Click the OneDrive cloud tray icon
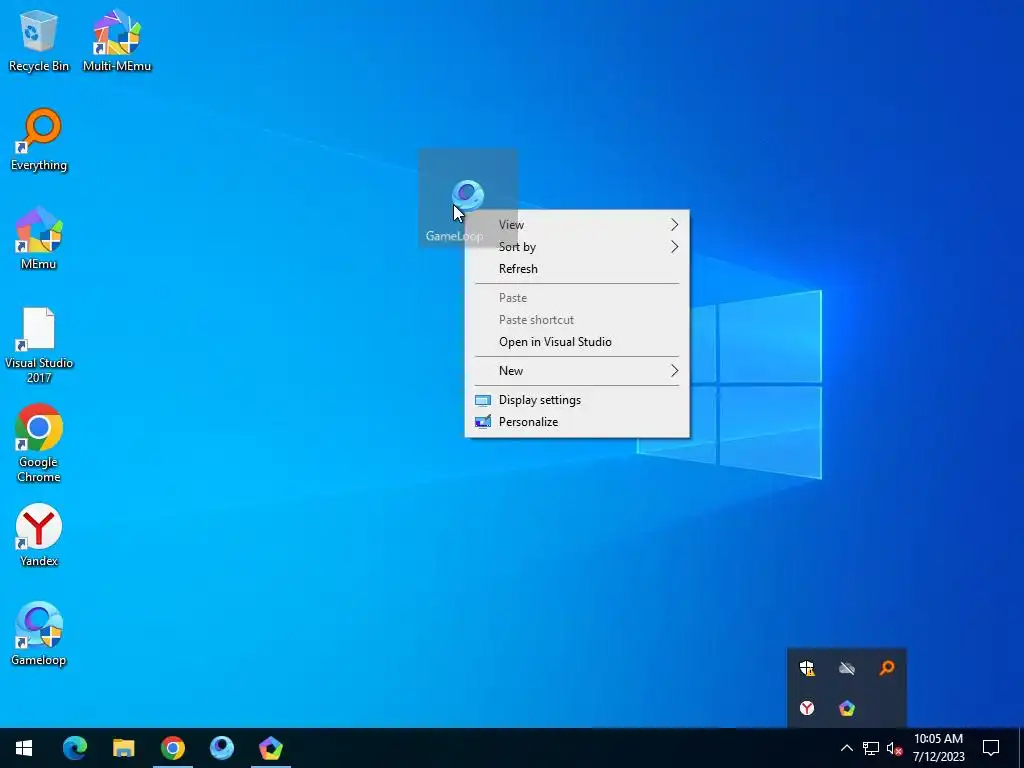This screenshot has width=1024, height=768. (847, 668)
